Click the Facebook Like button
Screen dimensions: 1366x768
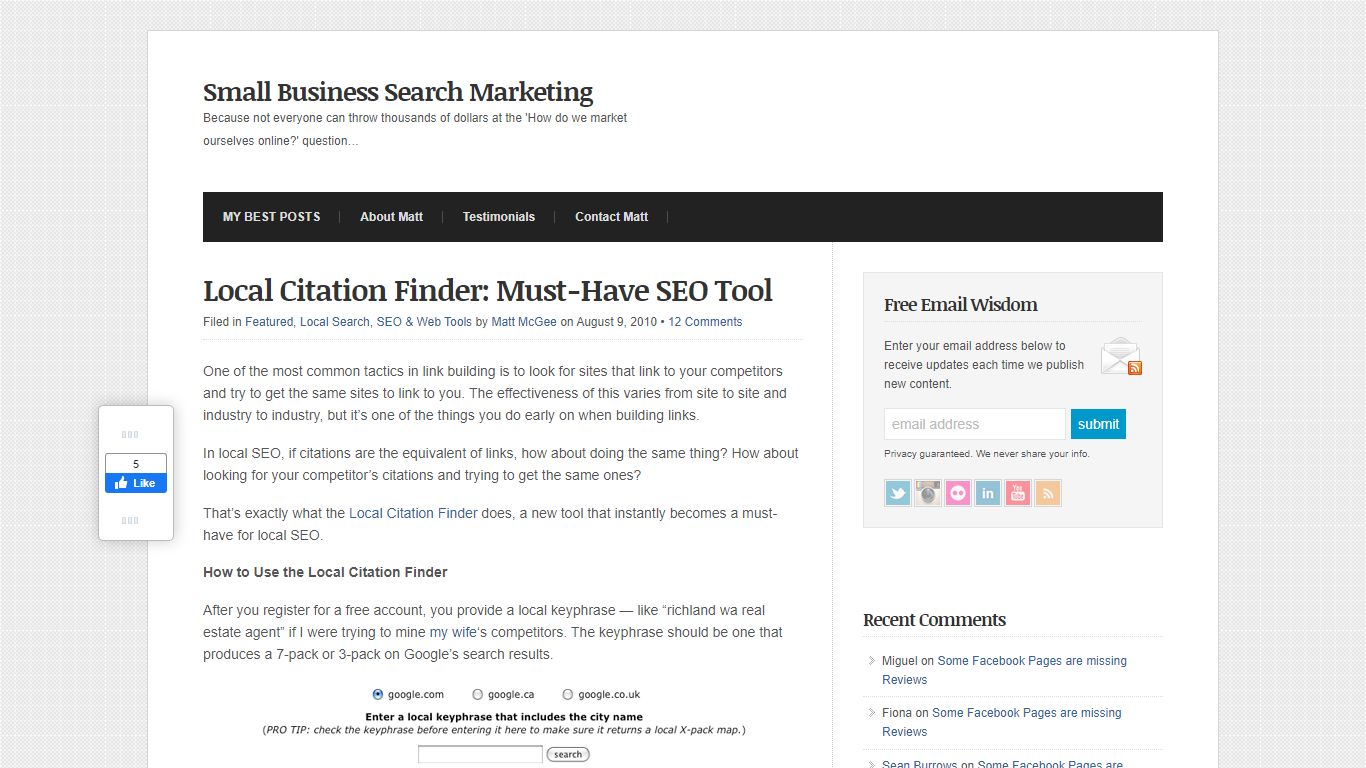(x=136, y=483)
